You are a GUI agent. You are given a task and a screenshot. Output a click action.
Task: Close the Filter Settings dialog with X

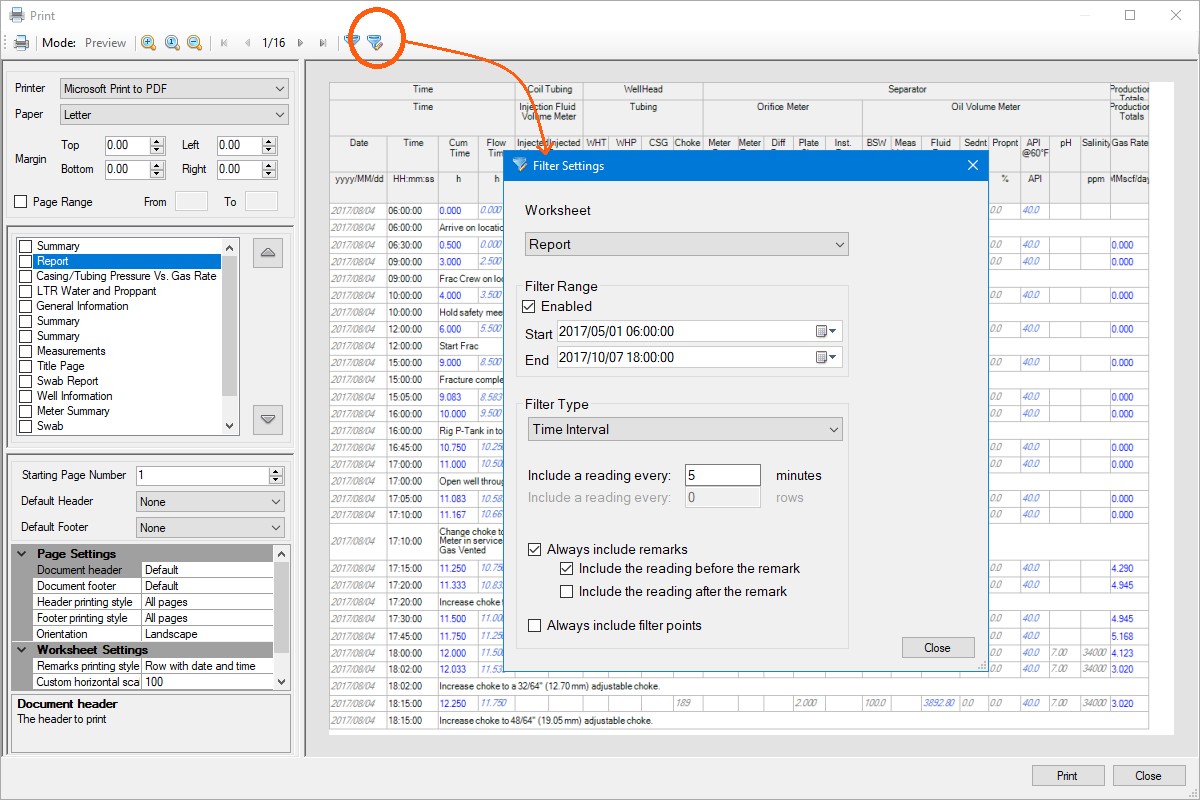(973, 165)
